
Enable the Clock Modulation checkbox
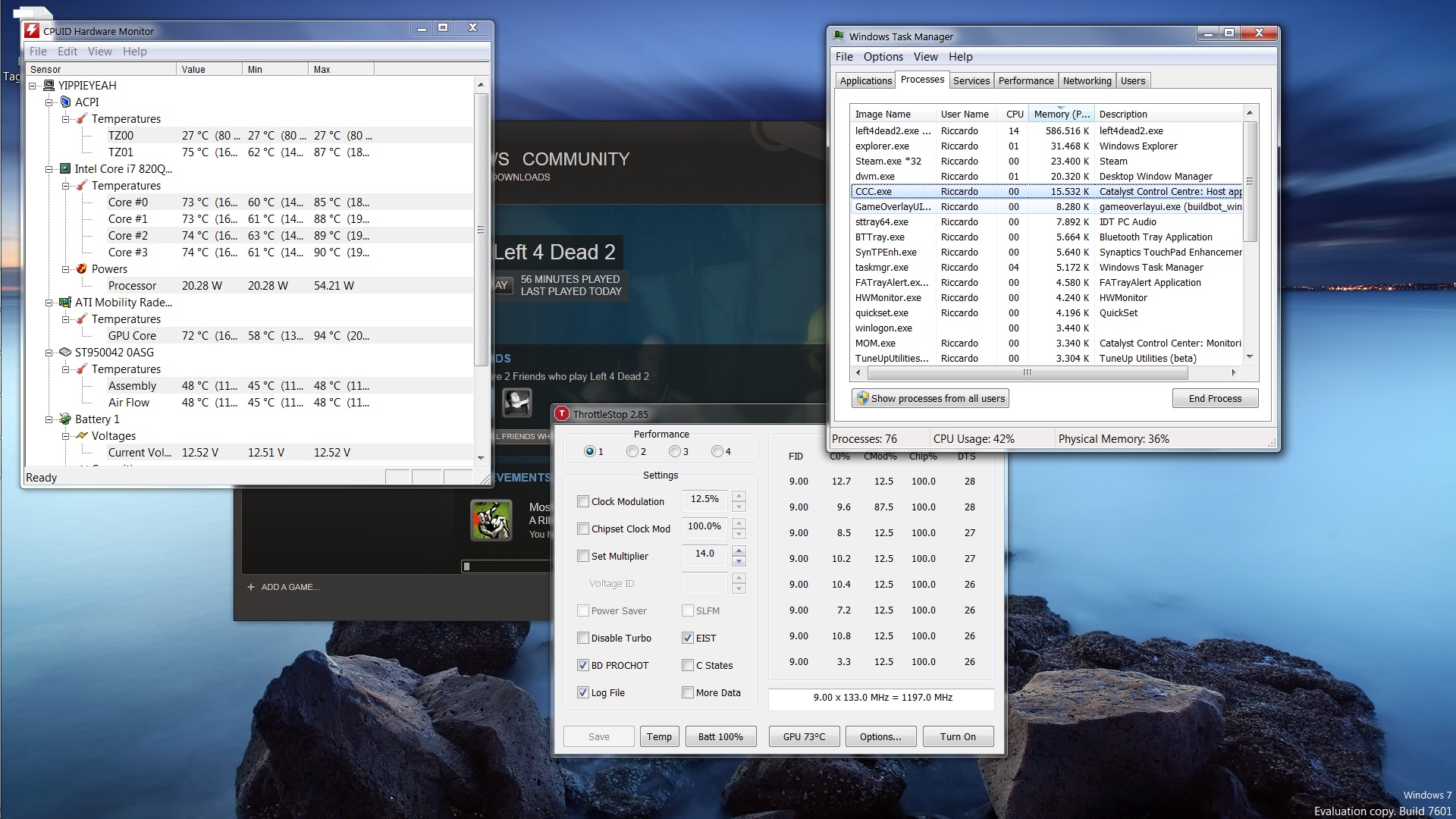tap(583, 501)
